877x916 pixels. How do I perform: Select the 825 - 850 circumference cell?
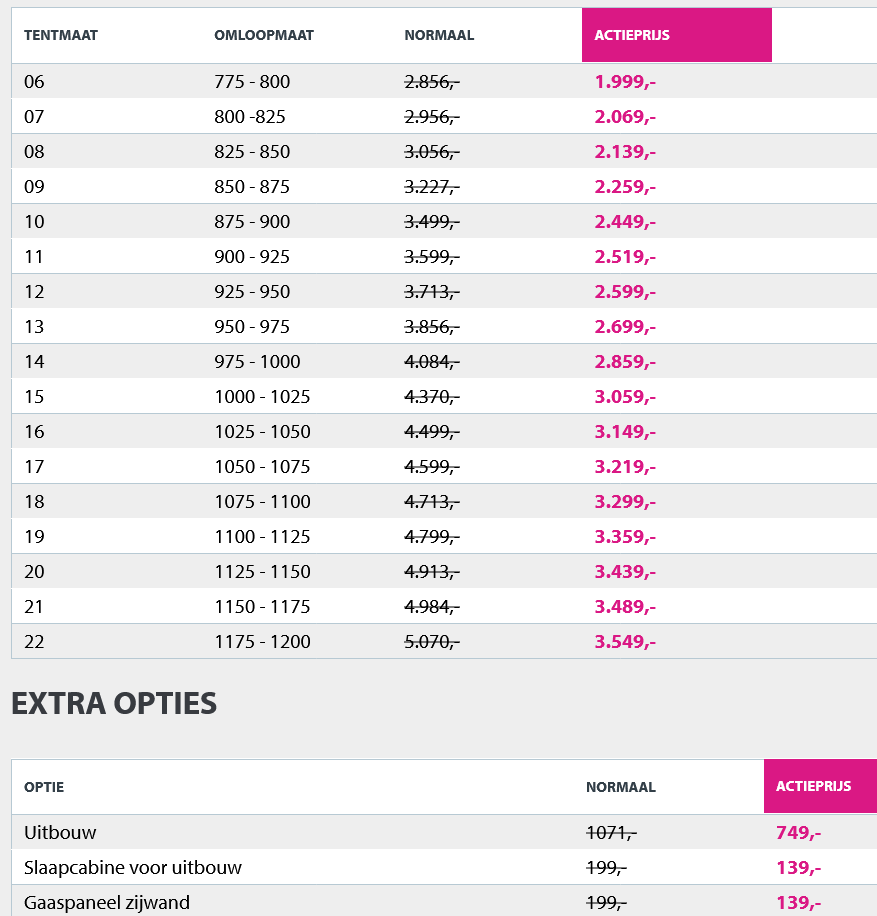pos(252,152)
